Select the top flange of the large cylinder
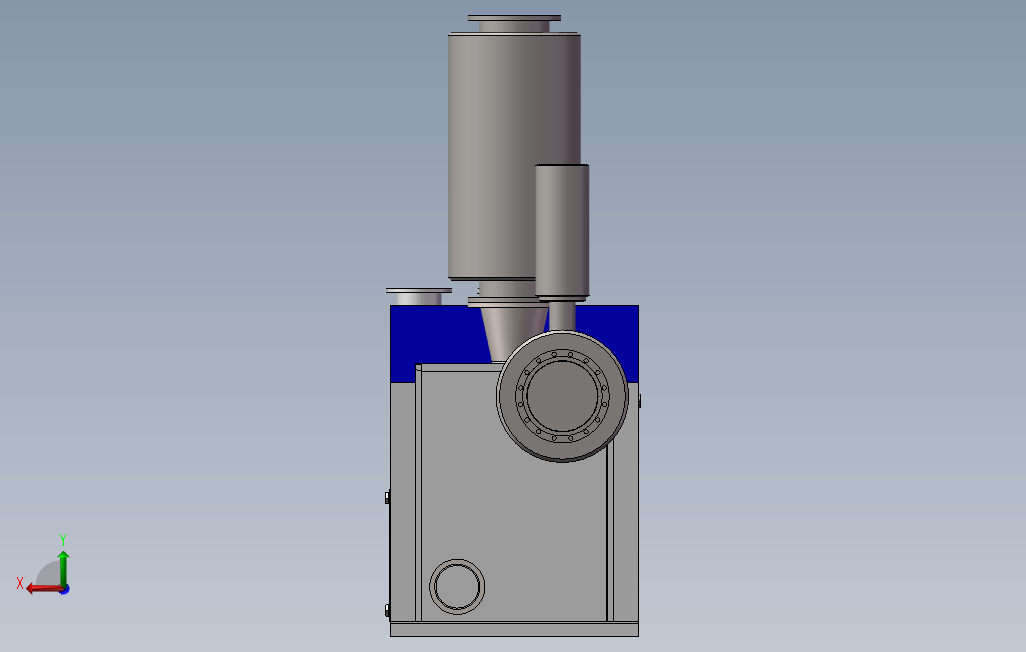The image size is (1026, 652). [514, 18]
